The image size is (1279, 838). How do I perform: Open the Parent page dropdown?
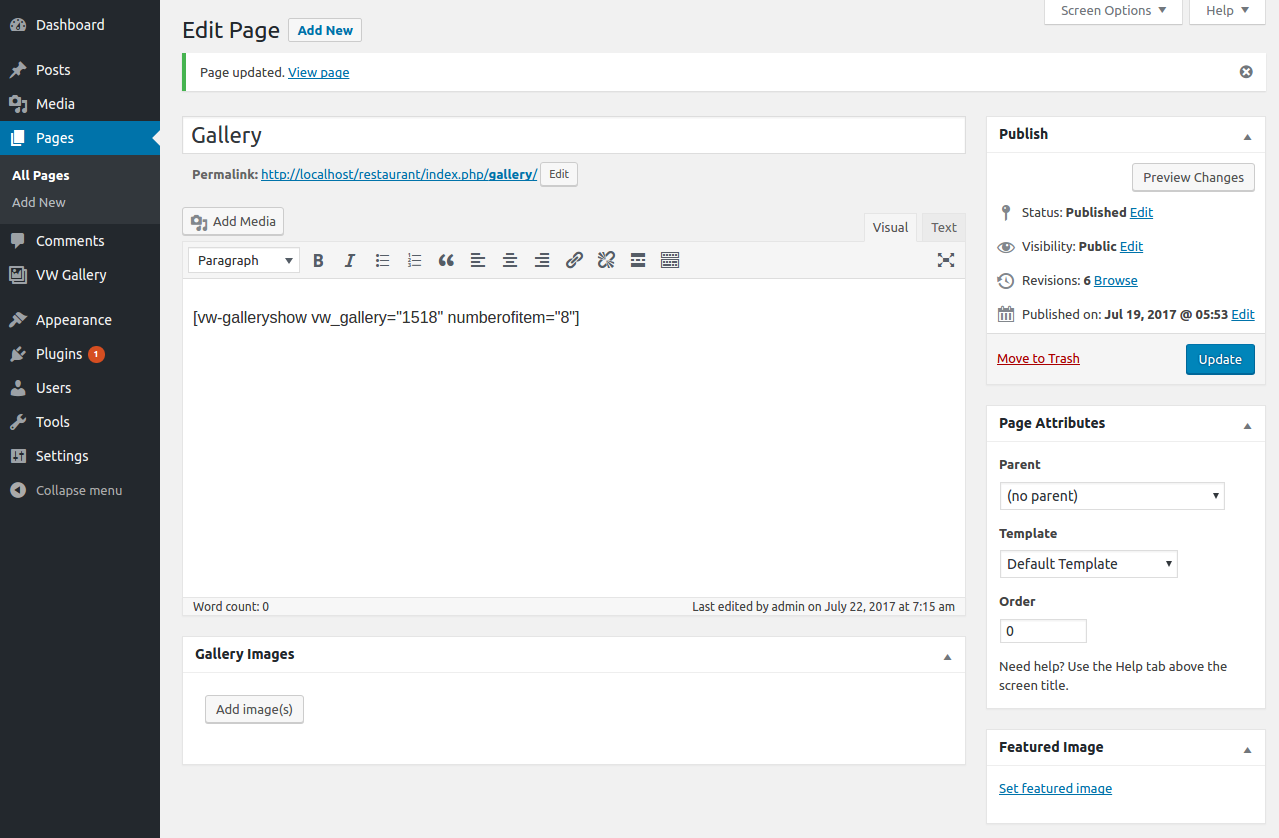pyautogui.click(x=1111, y=496)
